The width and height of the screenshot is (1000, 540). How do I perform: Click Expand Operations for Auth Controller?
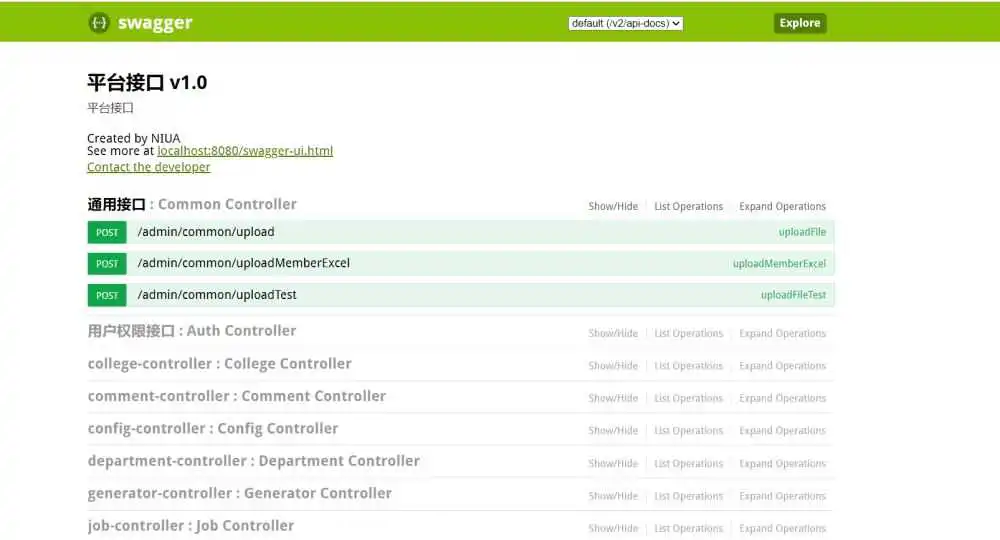point(783,333)
